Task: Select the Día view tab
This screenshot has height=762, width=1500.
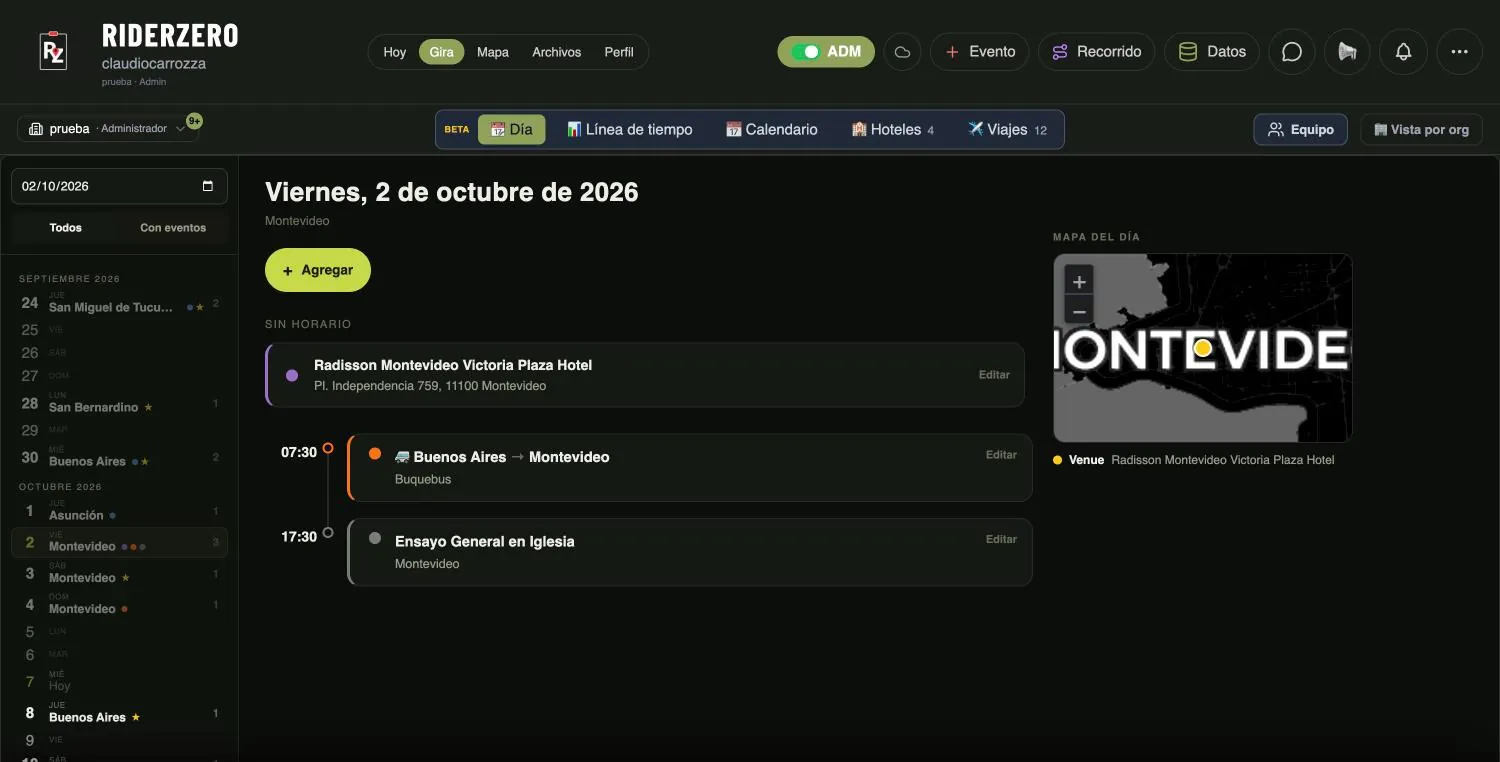Action: pos(512,129)
